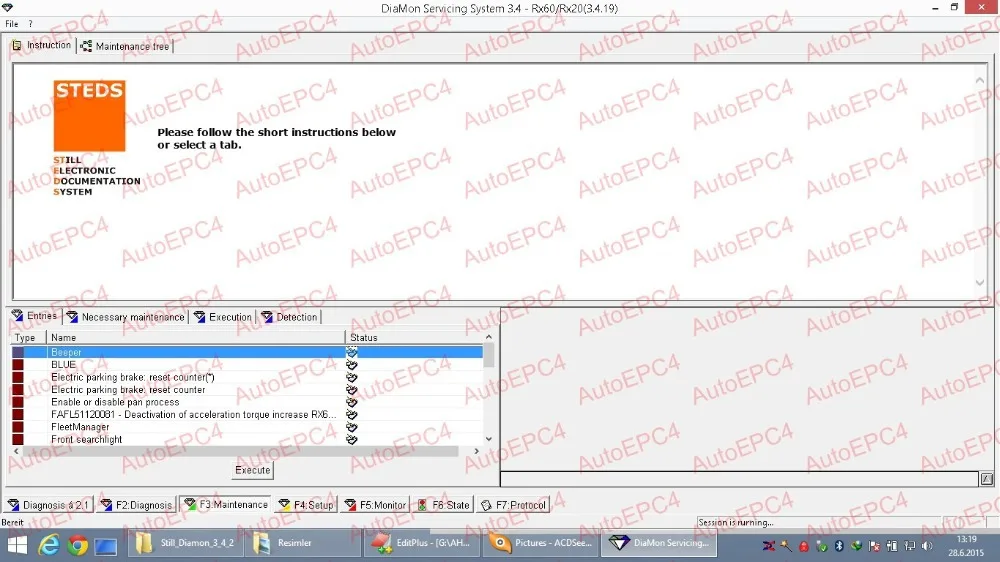Switch to the Instruction tab
1000x562 pixels.
click(42, 45)
